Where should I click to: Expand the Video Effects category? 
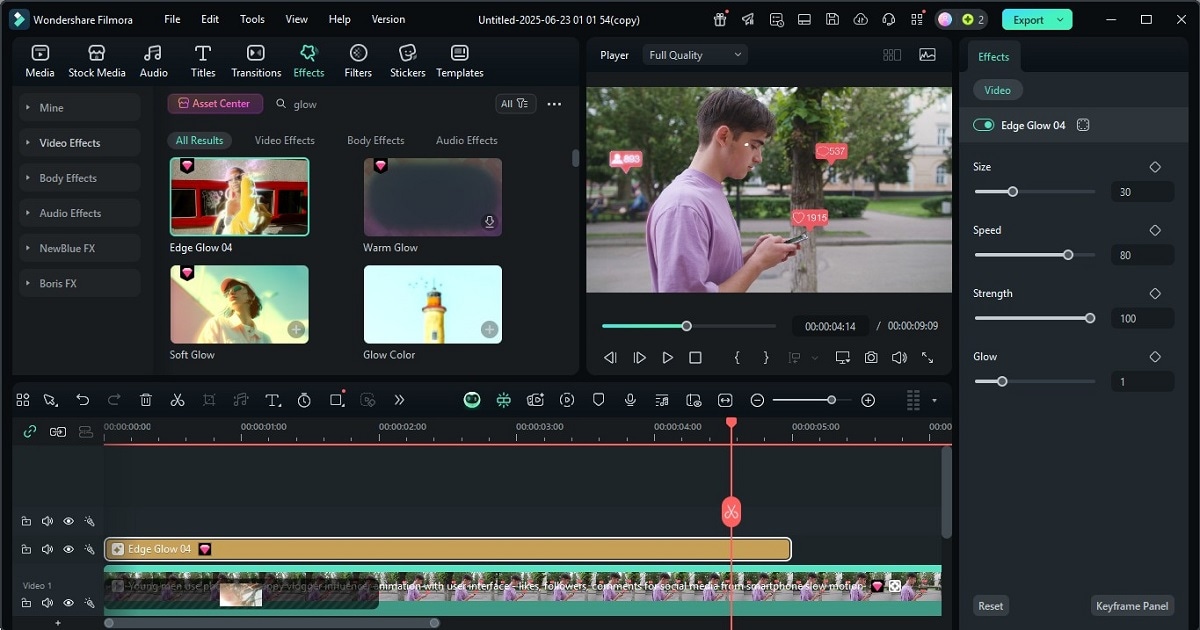point(81,143)
